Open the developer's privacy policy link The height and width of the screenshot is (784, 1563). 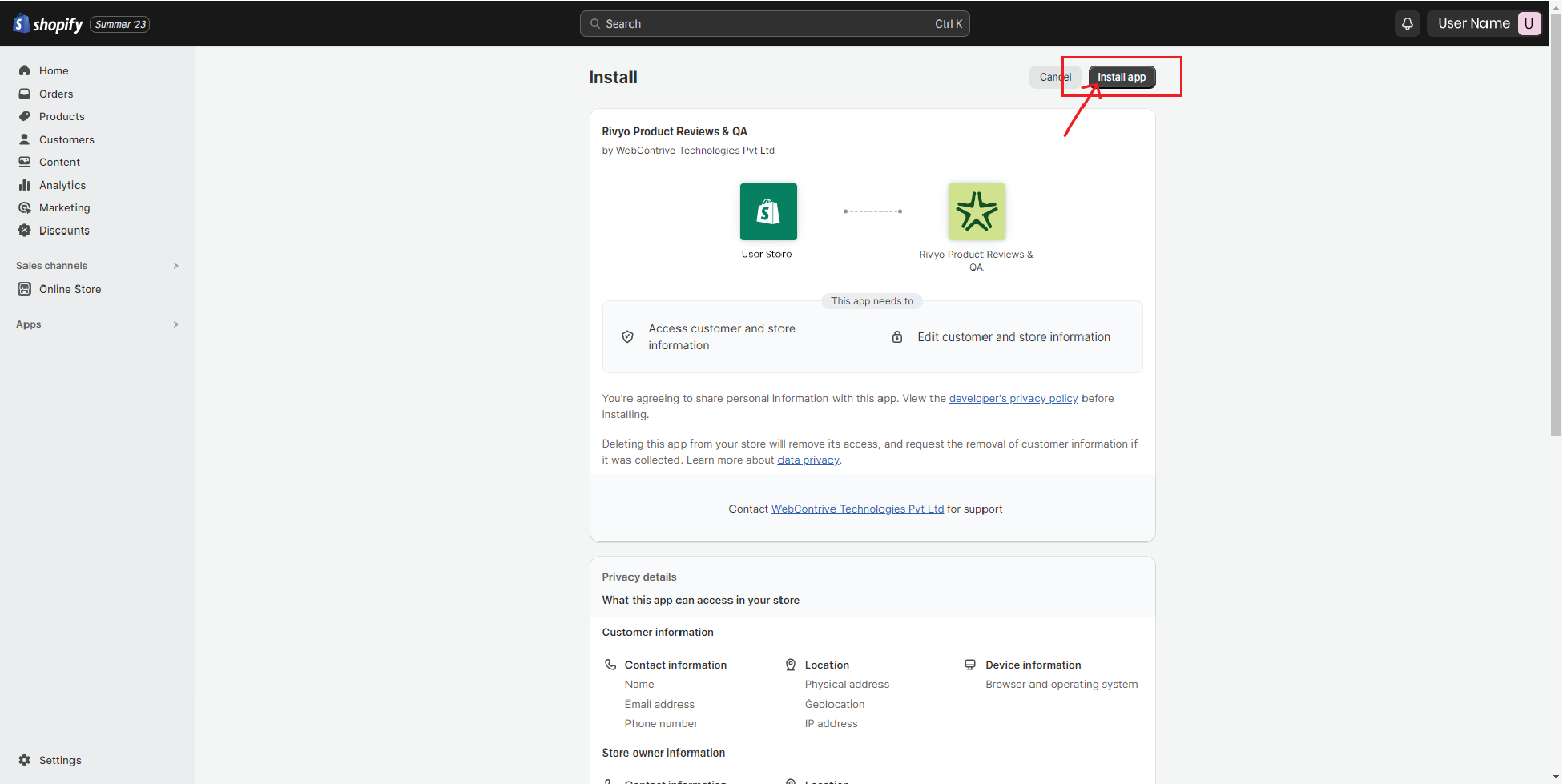[x=1013, y=399]
